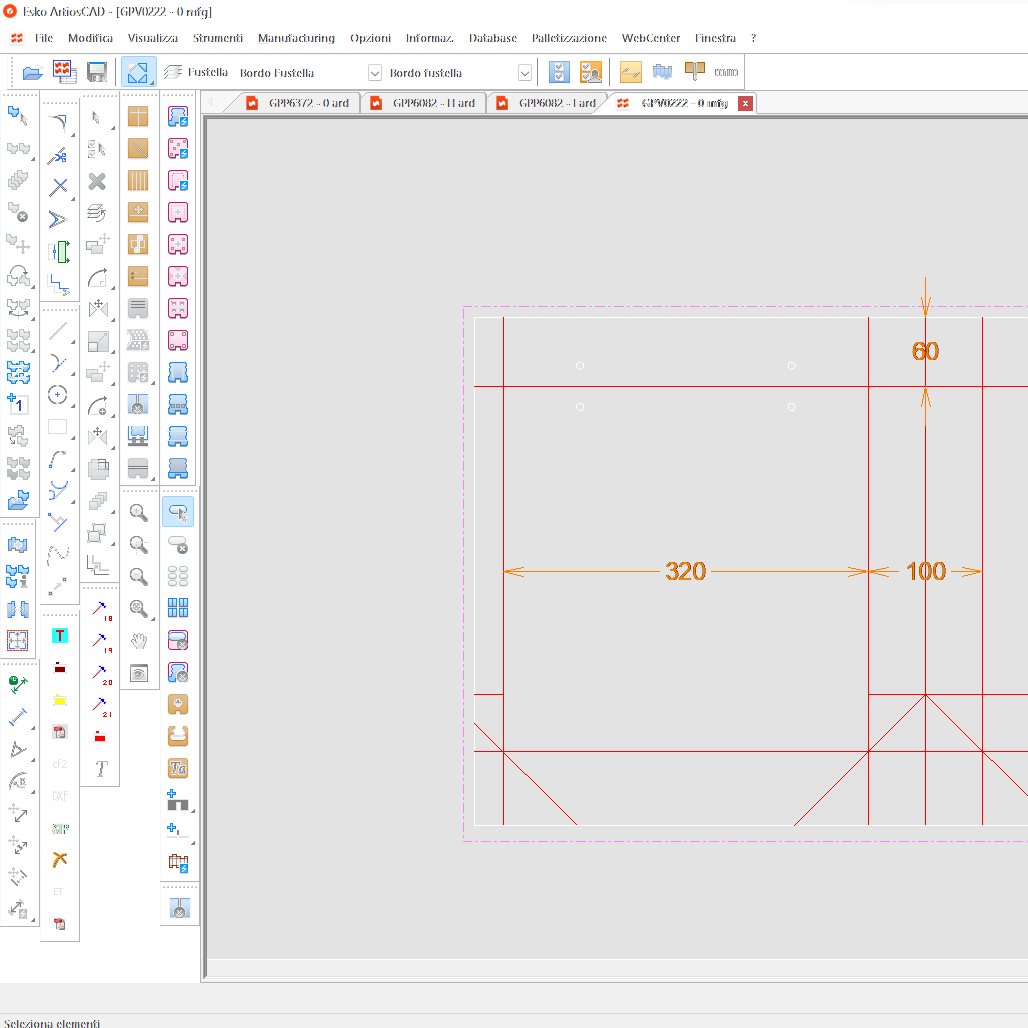Click the scale-to-fit view icon in top toolbar
1028x1028 pixels.
coord(138,72)
